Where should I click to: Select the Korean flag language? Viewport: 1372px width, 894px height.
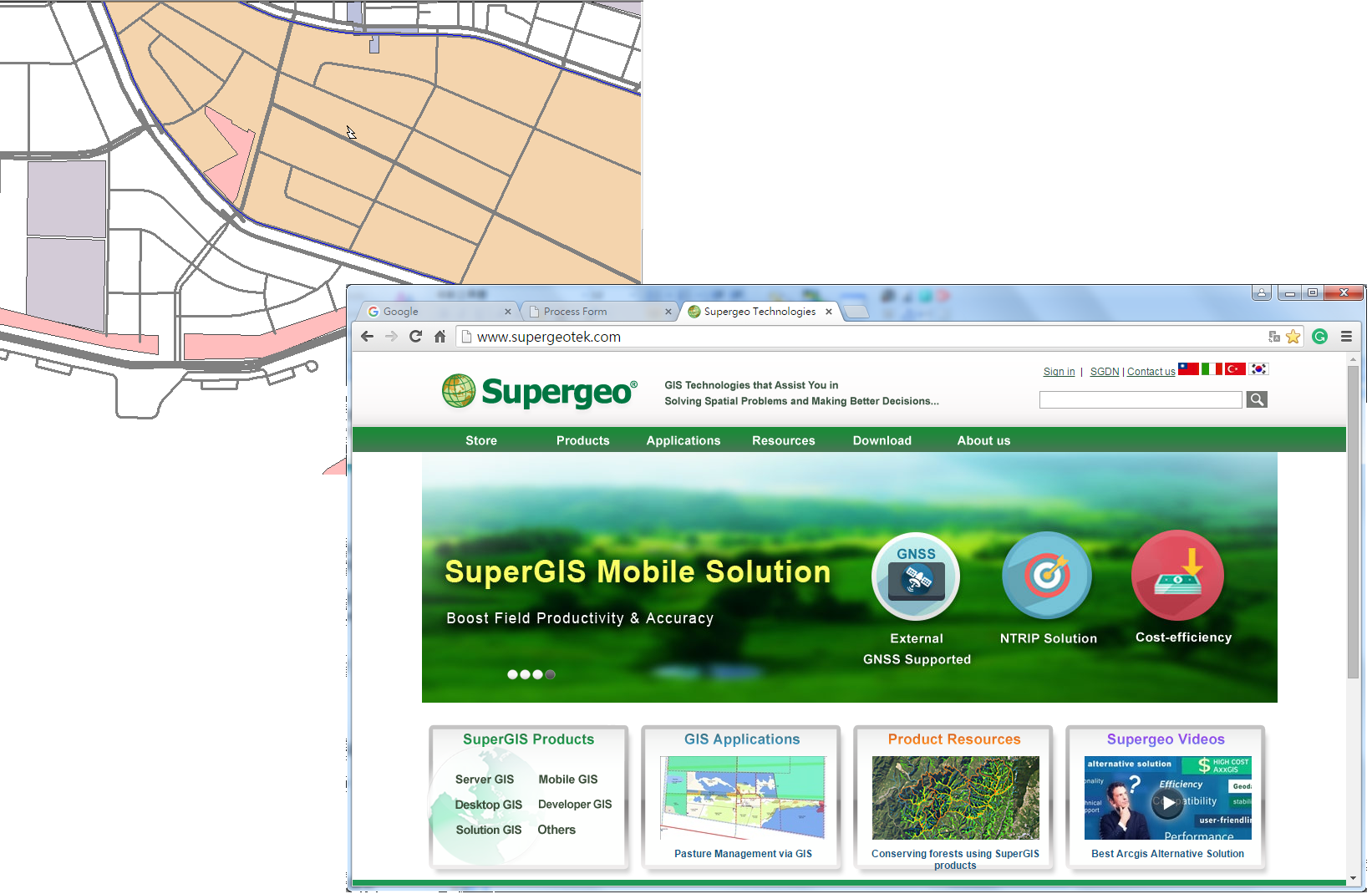(1258, 368)
